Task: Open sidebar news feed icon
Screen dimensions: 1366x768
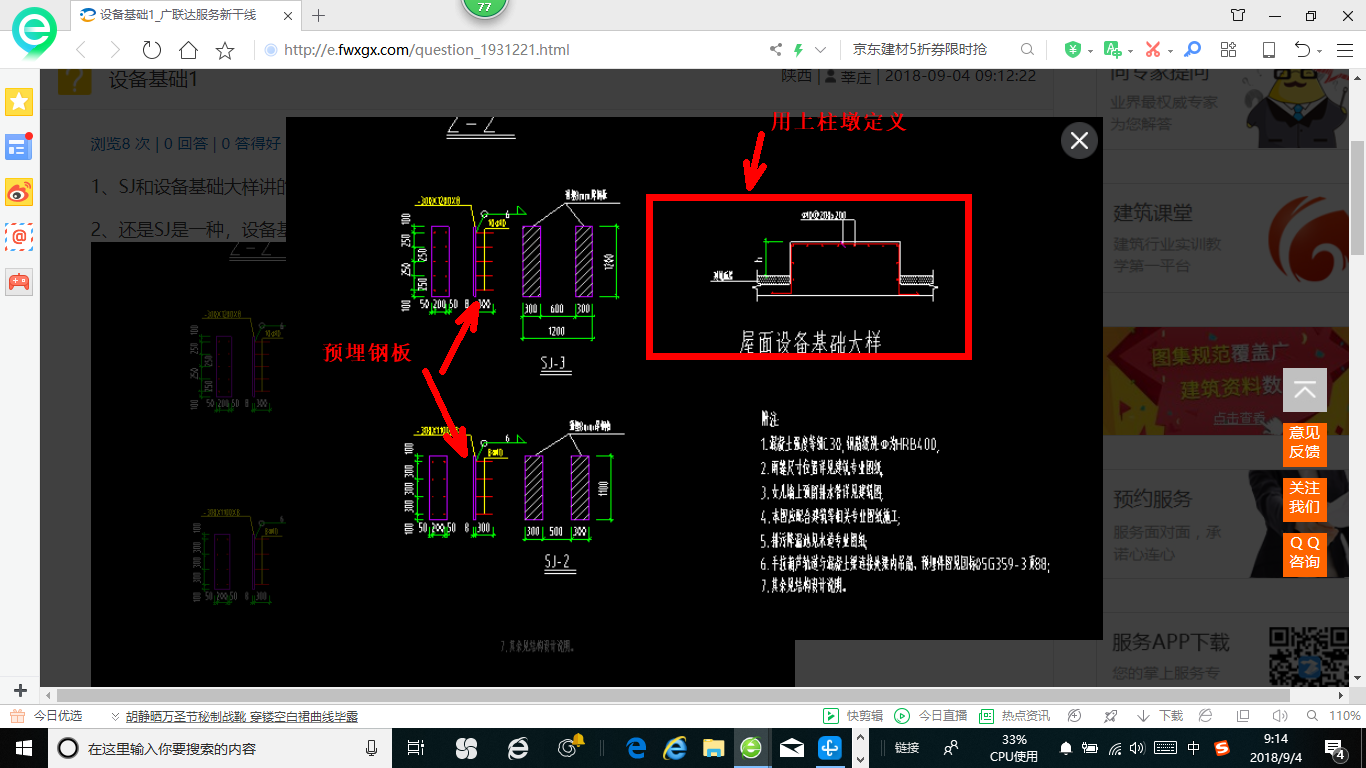Action: pos(19,147)
